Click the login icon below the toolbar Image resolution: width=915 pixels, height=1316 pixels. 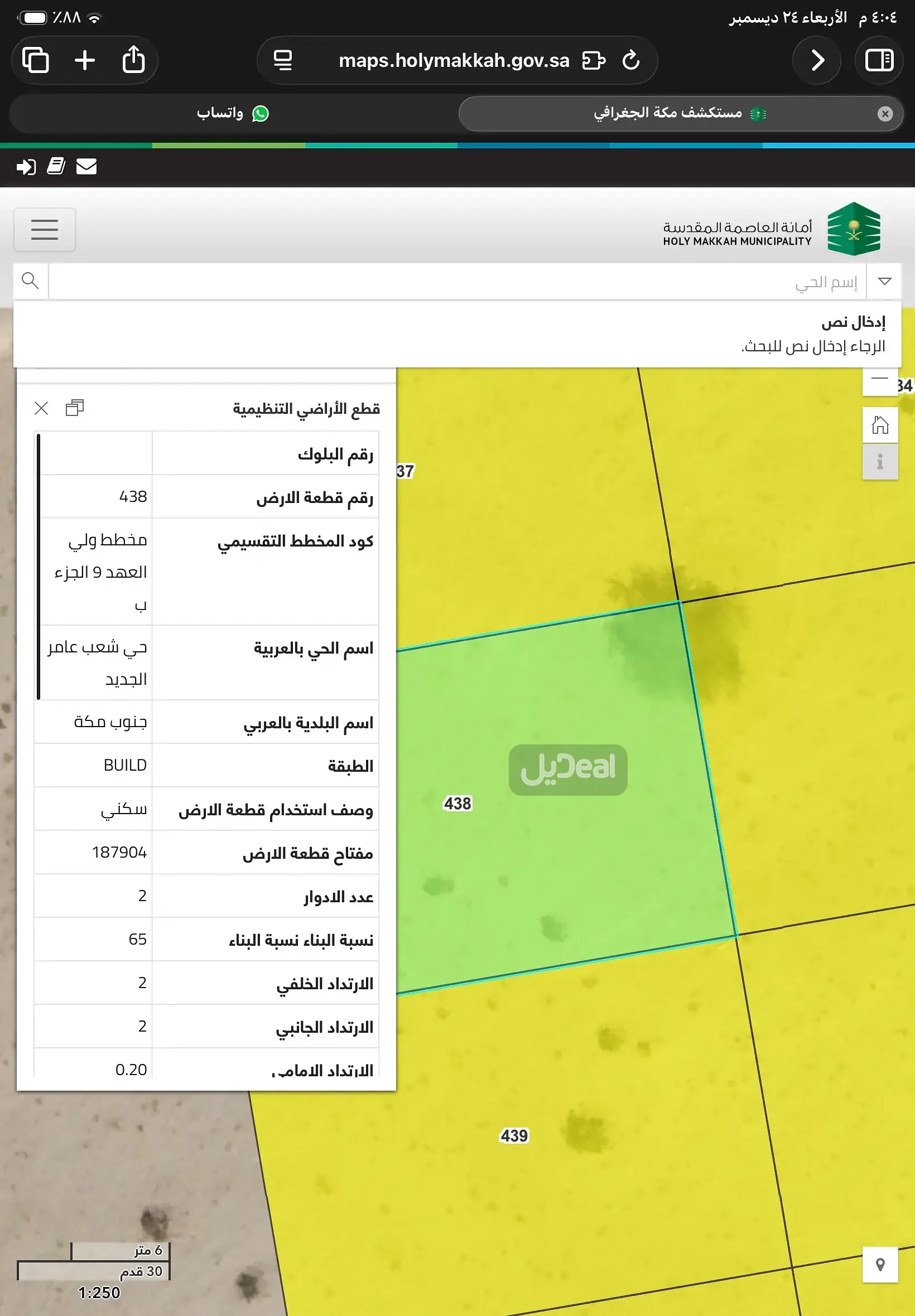coord(25,167)
